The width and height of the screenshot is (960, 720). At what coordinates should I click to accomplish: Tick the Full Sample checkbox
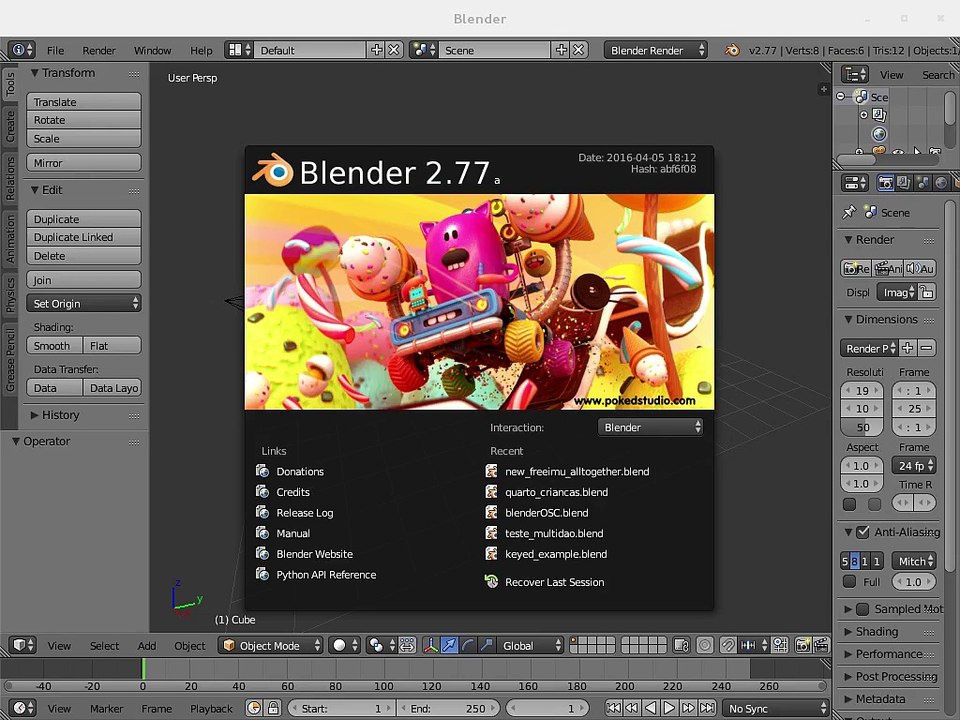click(849, 581)
